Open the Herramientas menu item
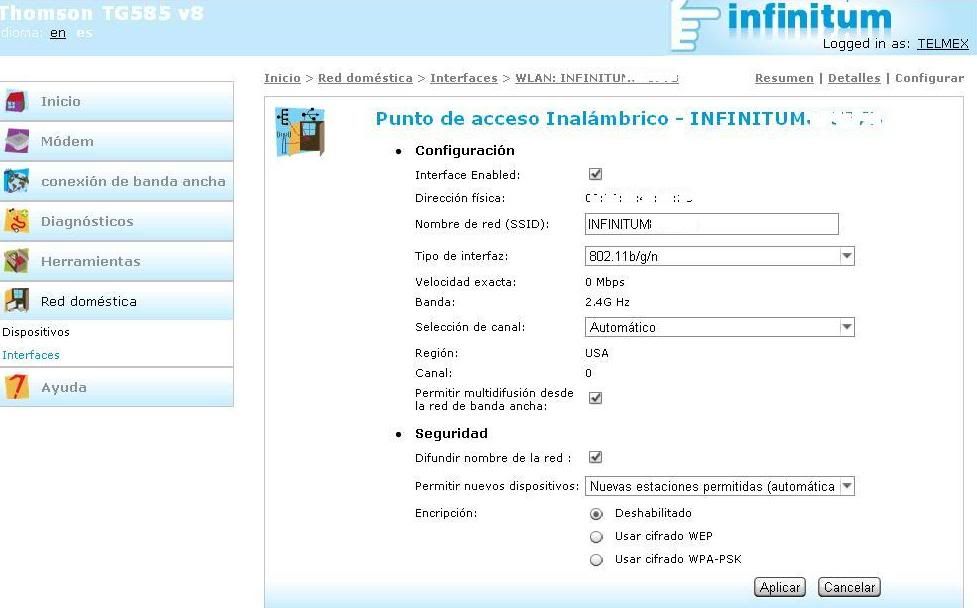 click(x=117, y=261)
